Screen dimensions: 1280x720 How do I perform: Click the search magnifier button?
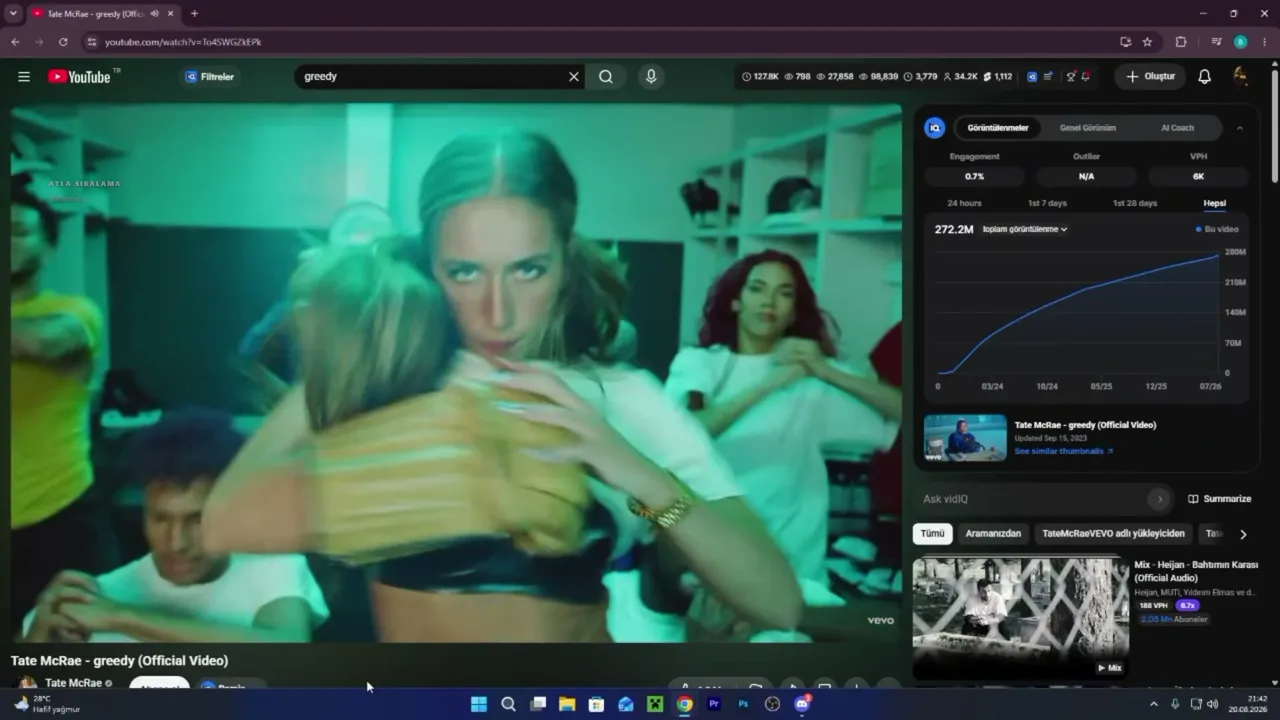(606, 76)
